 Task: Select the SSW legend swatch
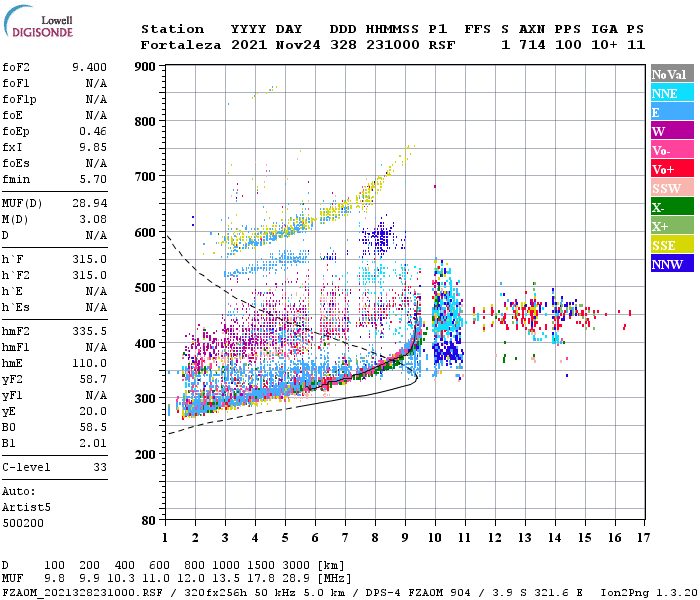672,188
